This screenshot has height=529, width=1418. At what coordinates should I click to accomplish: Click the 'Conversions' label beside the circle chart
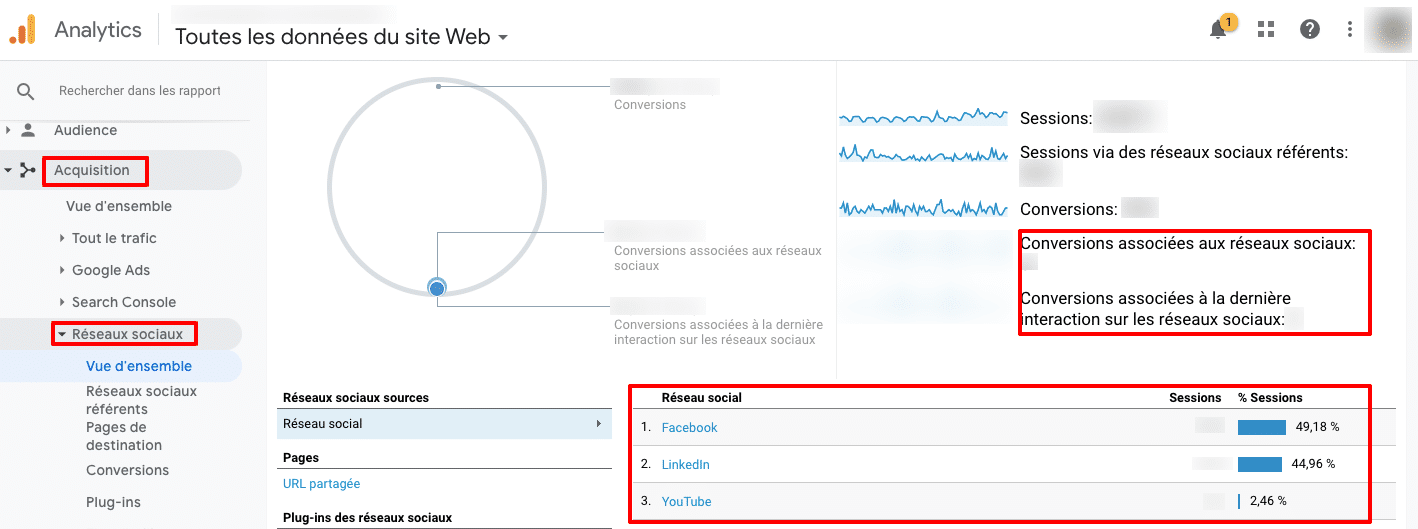[x=650, y=105]
